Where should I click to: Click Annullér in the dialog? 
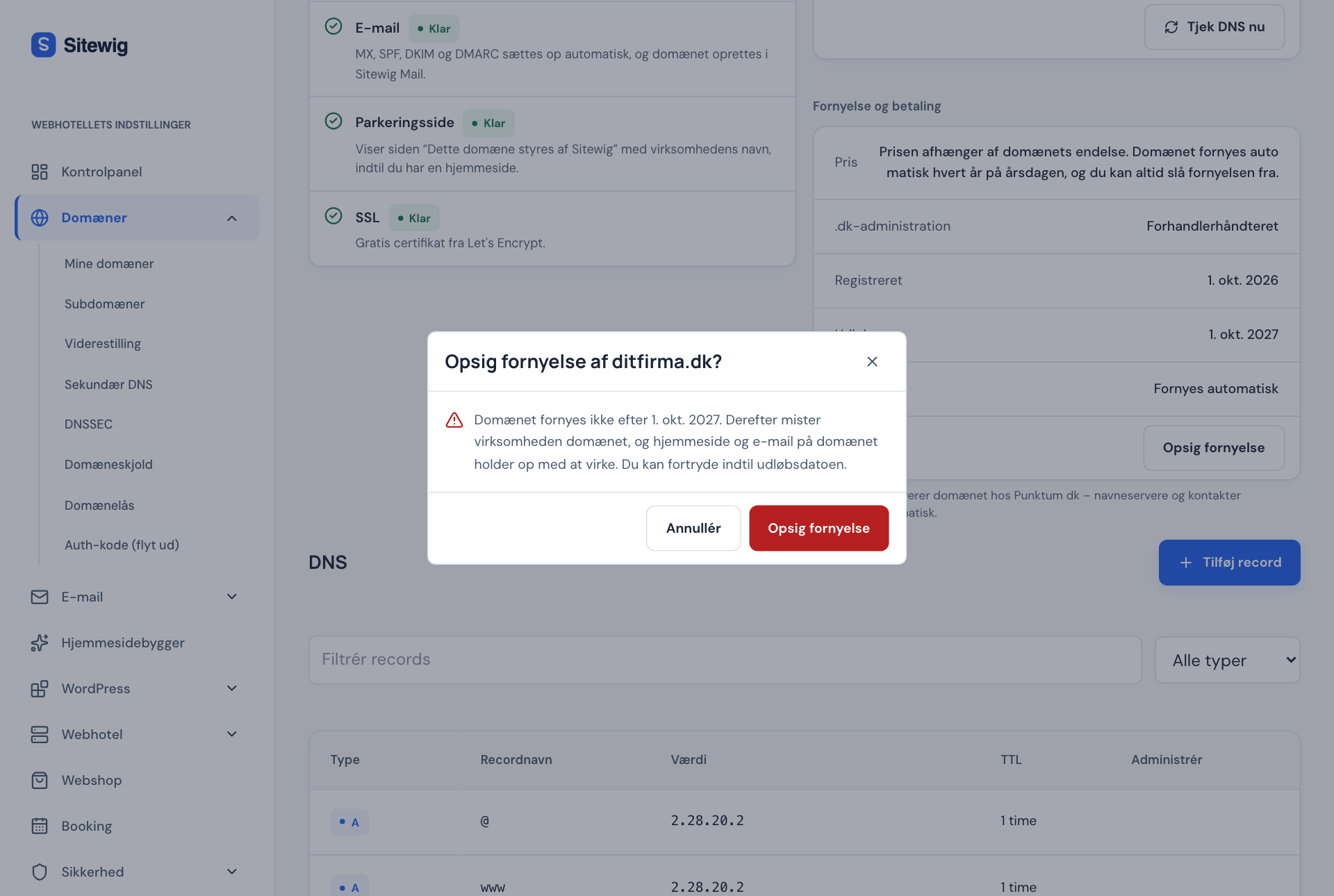[693, 528]
